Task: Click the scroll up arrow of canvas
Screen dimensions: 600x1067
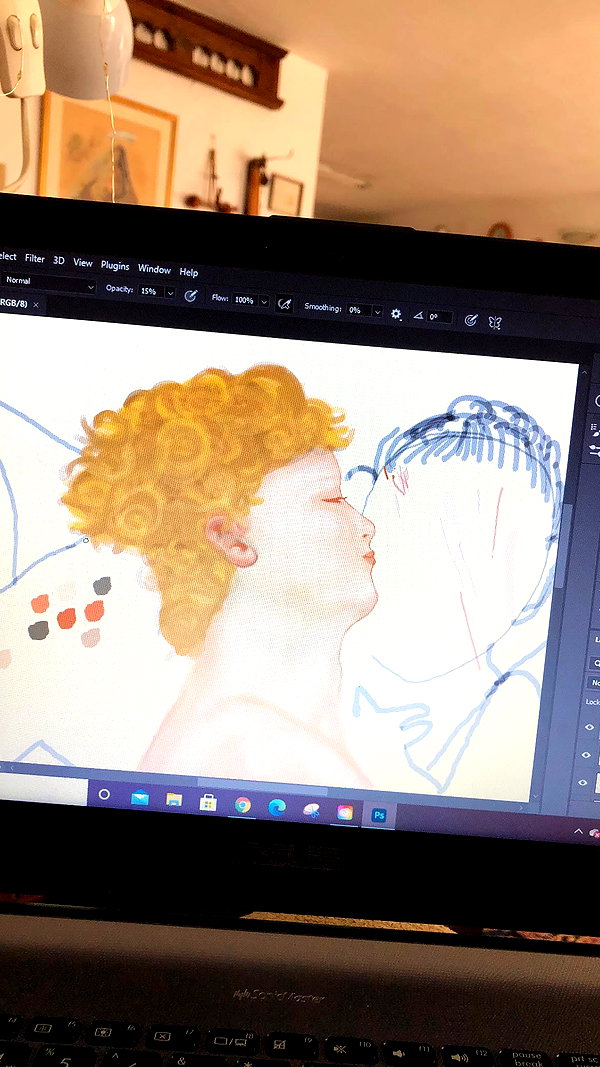Action: pos(583,372)
